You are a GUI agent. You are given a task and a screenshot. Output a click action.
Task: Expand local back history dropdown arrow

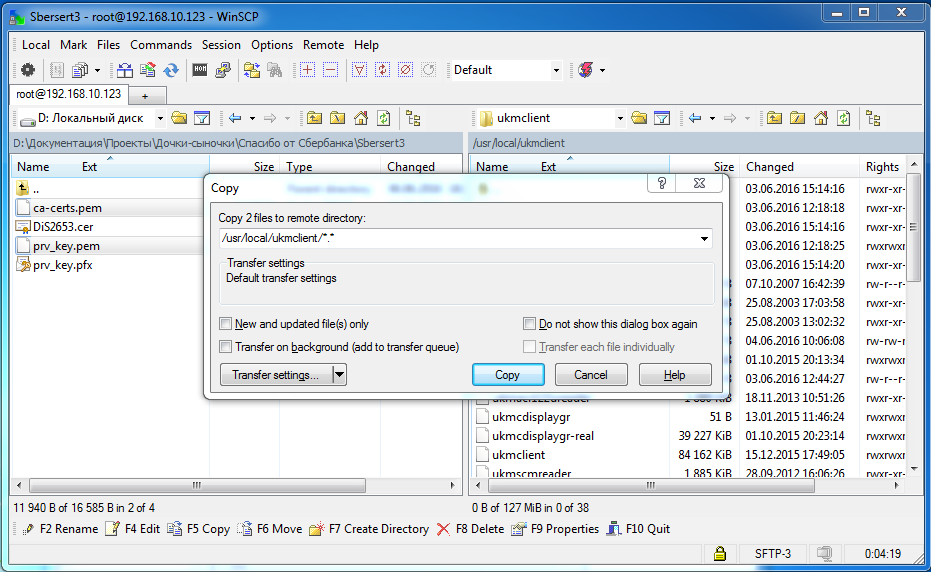(252, 118)
